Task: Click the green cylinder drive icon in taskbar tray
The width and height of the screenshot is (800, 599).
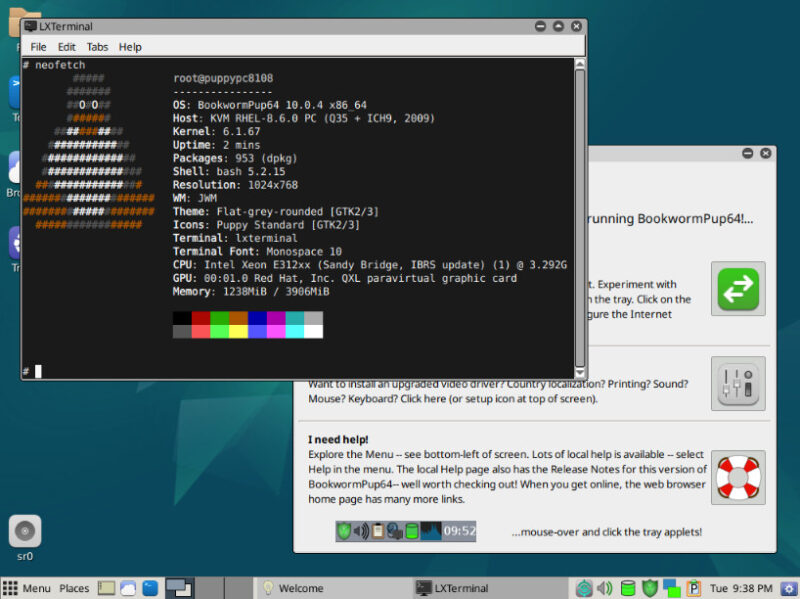Action: pyautogui.click(x=628, y=589)
